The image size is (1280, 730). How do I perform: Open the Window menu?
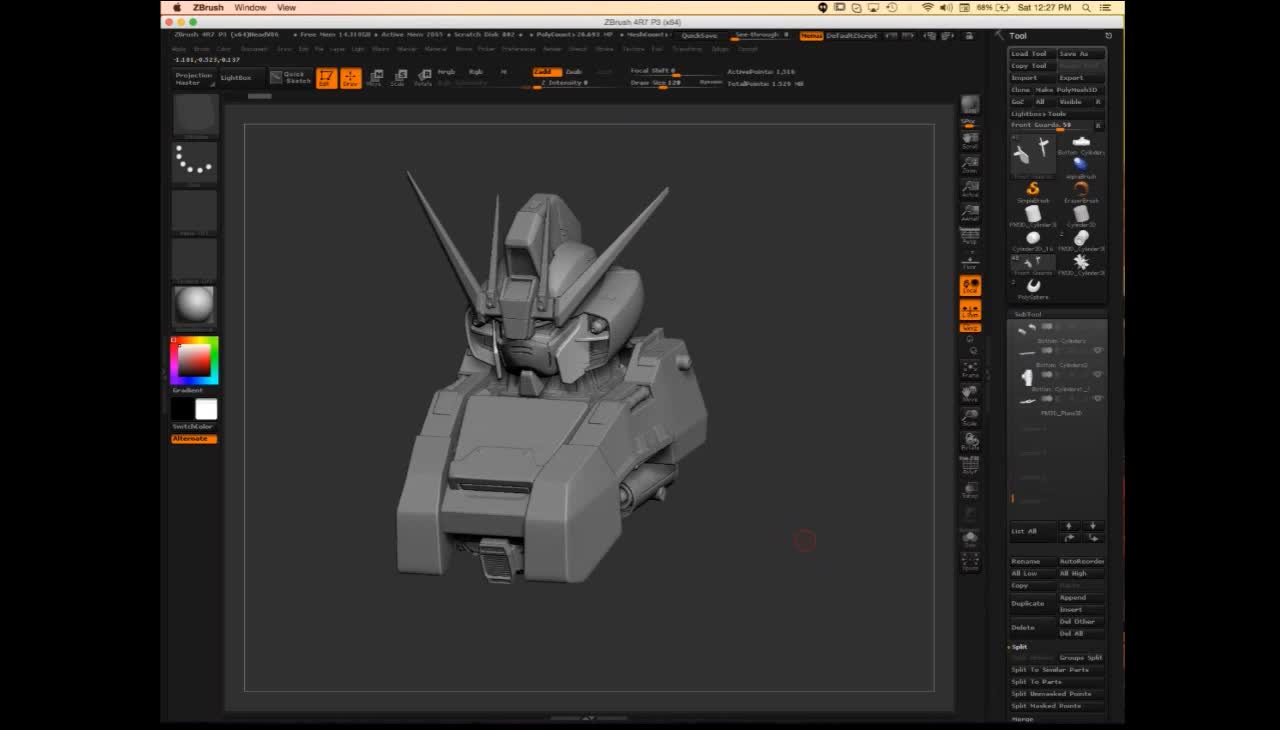[x=250, y=7]
